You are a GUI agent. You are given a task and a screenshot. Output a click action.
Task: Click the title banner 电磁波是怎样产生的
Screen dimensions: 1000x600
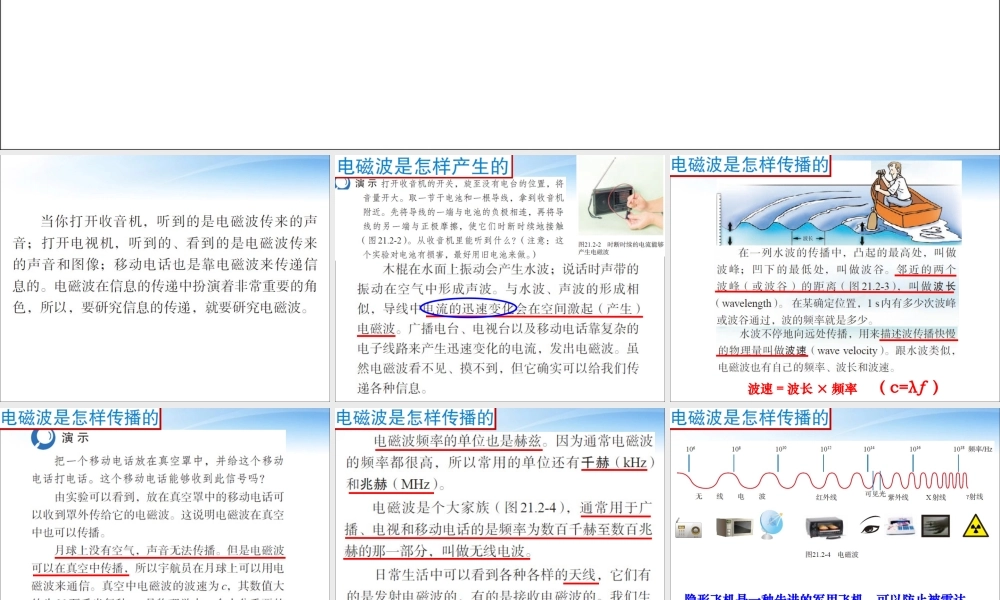tap(424, 166)
